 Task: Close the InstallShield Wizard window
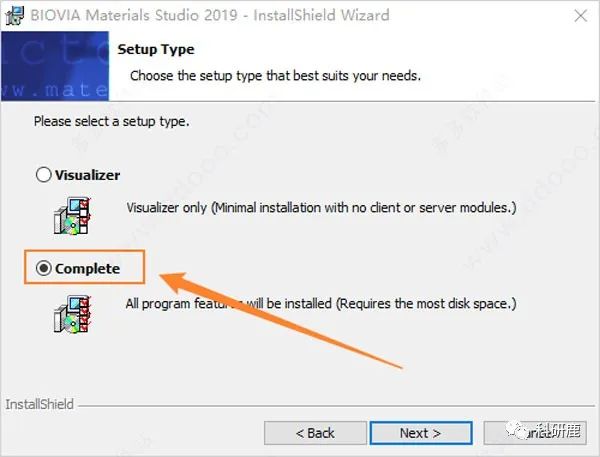pyautogui.click(x=581, y=16)
